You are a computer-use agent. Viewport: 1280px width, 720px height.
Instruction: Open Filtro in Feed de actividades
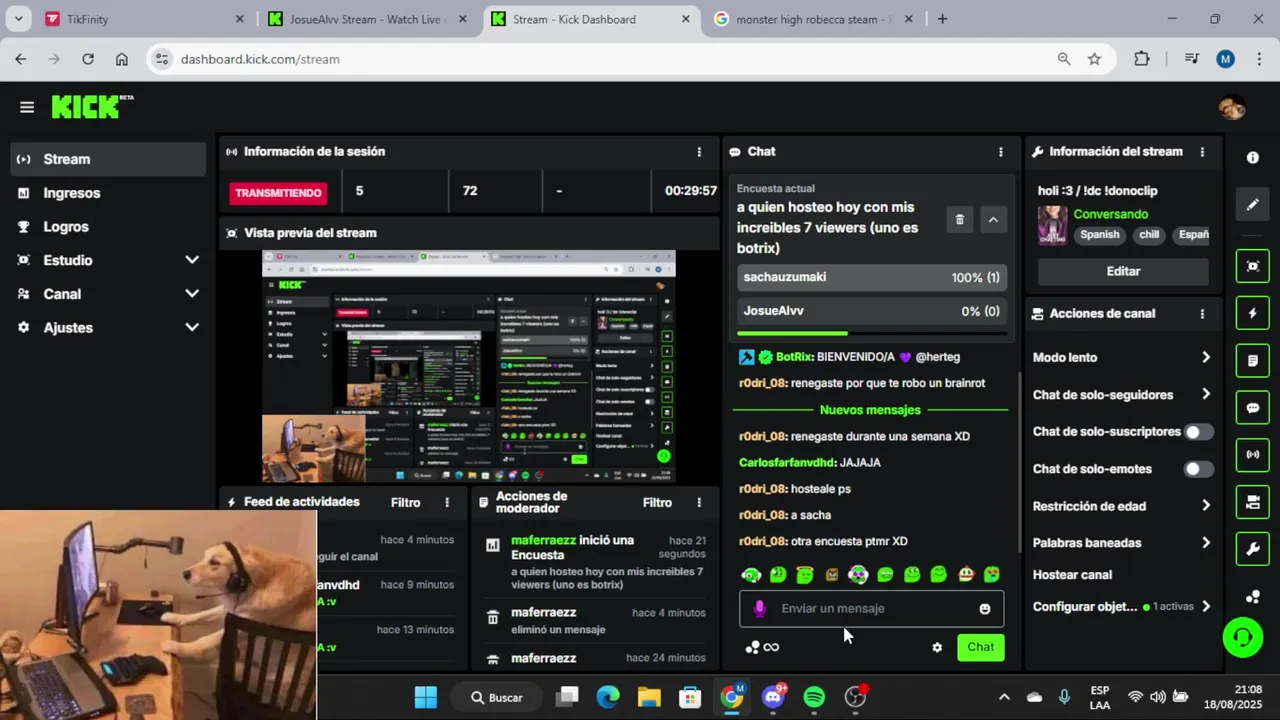coord(405,502)
